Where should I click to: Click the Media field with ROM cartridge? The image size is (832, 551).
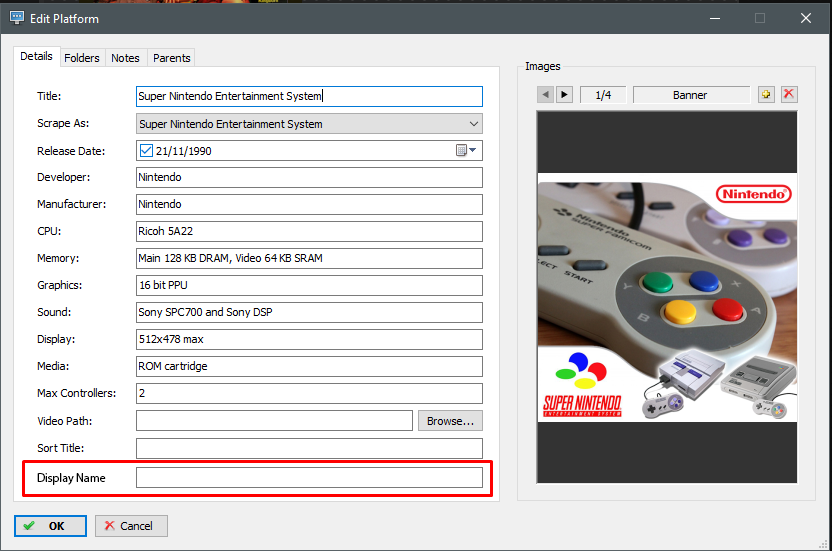tap(309, 366)
